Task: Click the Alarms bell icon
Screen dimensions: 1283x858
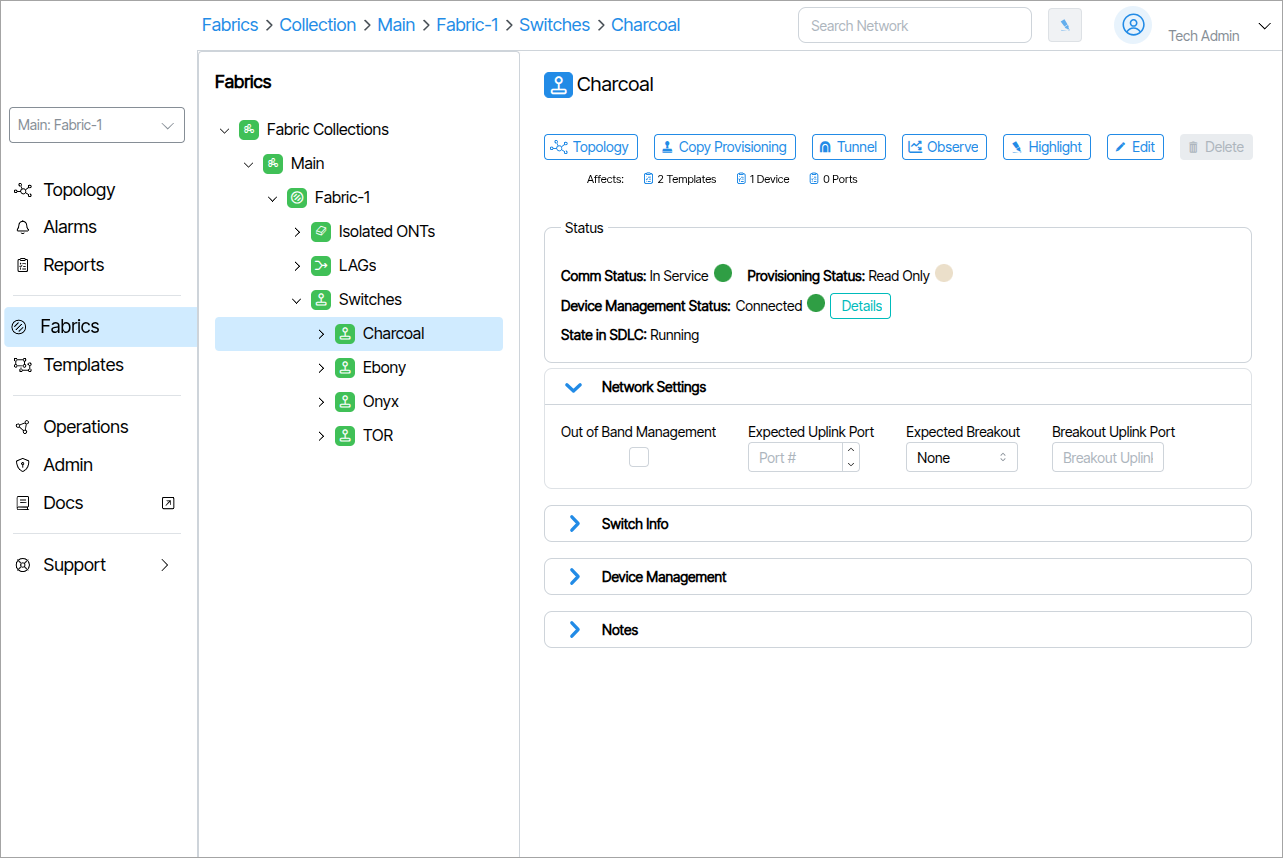Action: click(x=23, y=227)
